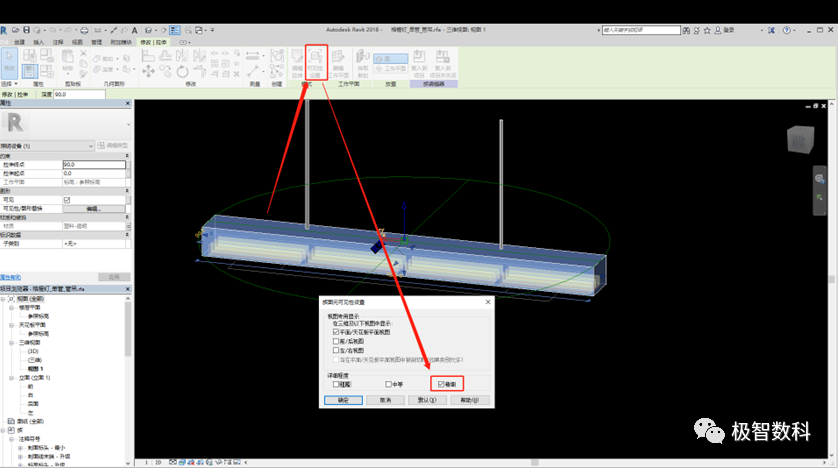Click the ViewCube in the 3D view
The image size is (838, 468).
(801, 139)
